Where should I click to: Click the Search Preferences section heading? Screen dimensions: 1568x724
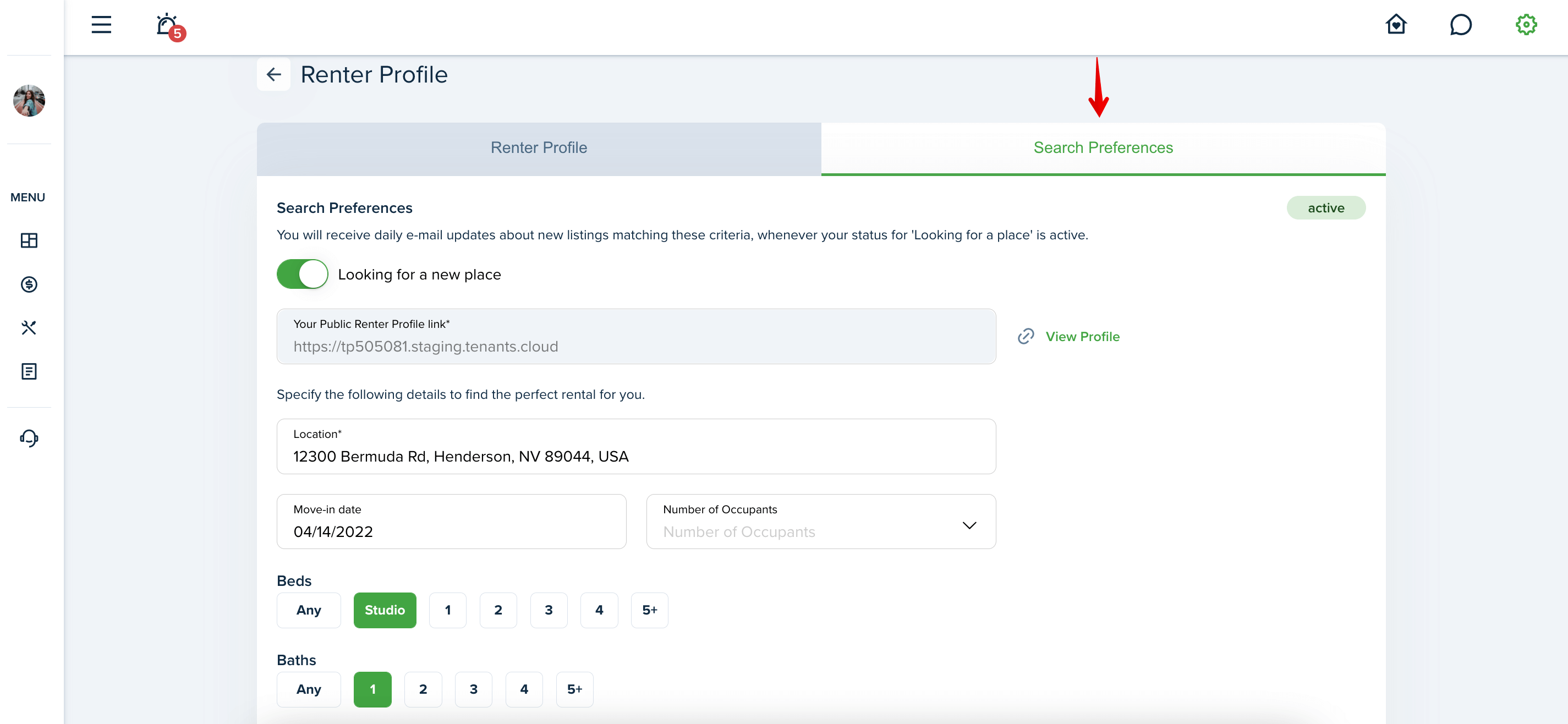[x=344, y=207]
